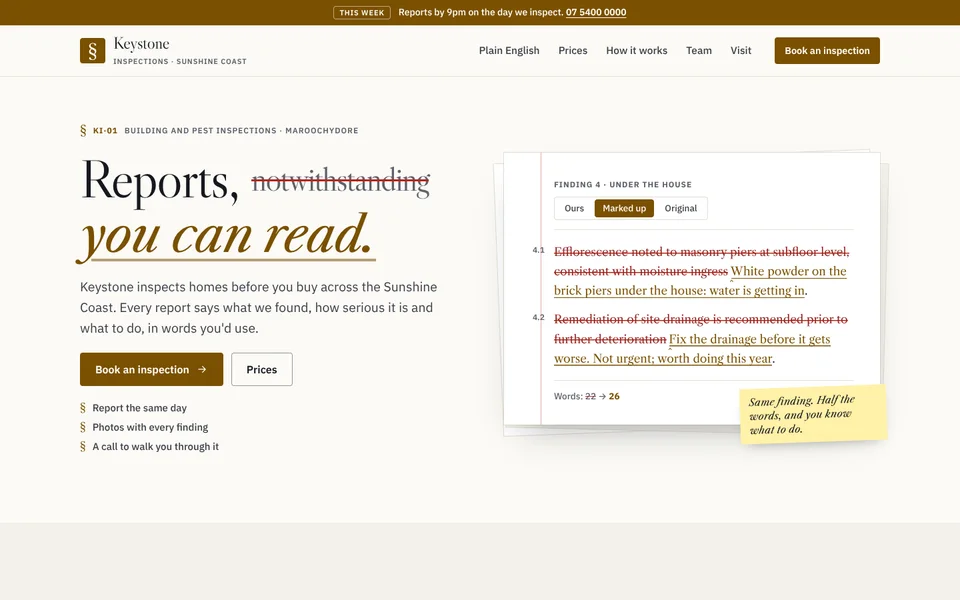
Task: Click finding number 4.1
Action: 538,250
